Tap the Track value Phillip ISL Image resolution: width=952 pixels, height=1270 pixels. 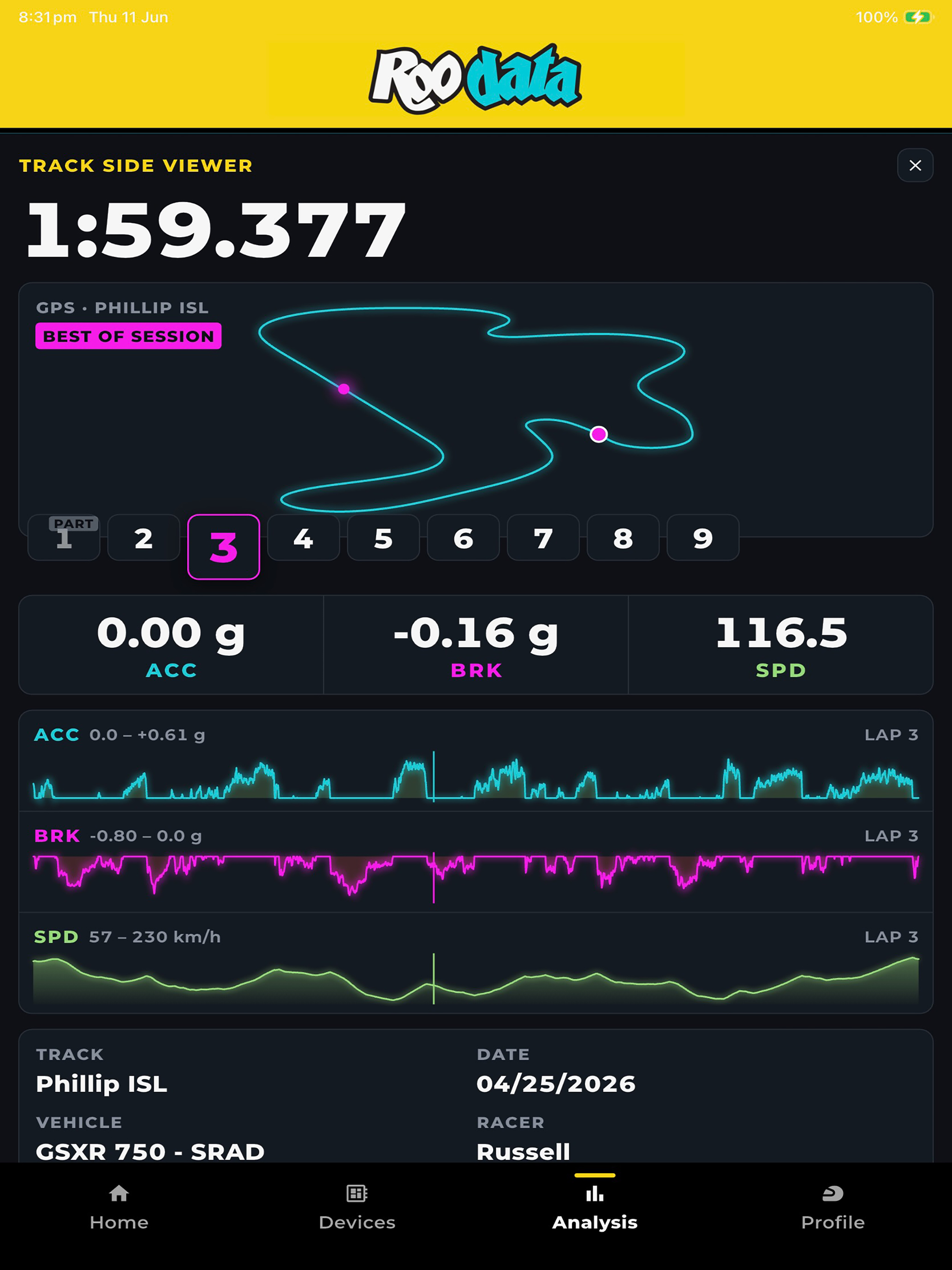(x=101, y=1084)
